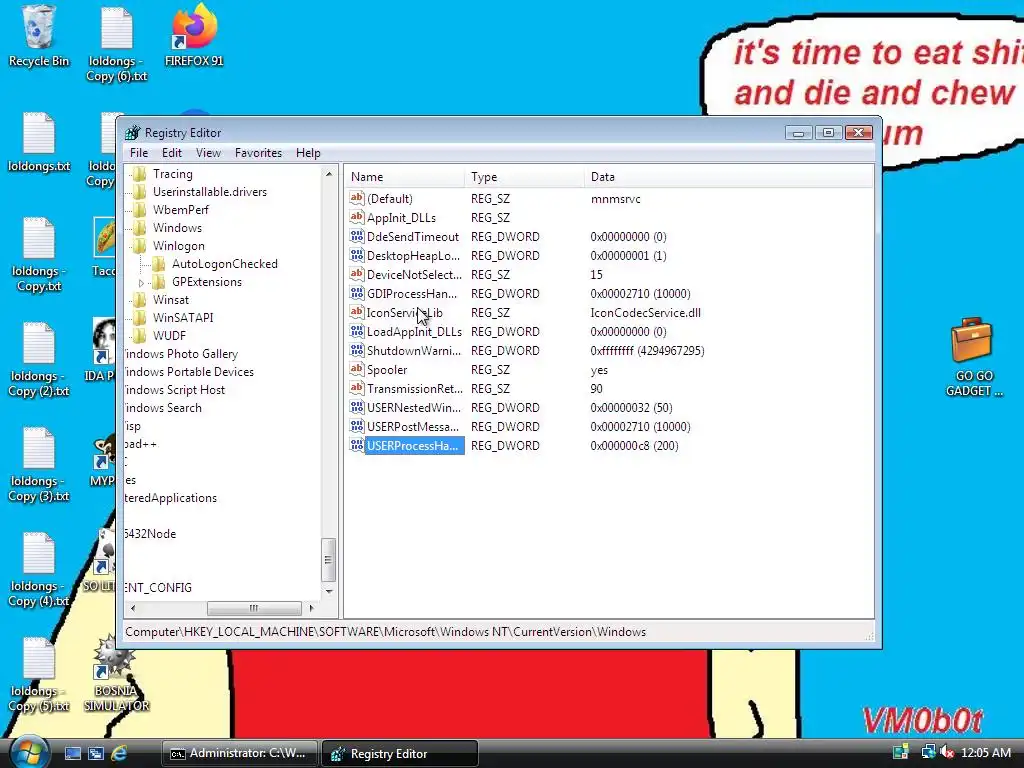Click the GDIProcessHan... DWORD icon
This screenshot has width=1024, height=768.
point(357,293)
